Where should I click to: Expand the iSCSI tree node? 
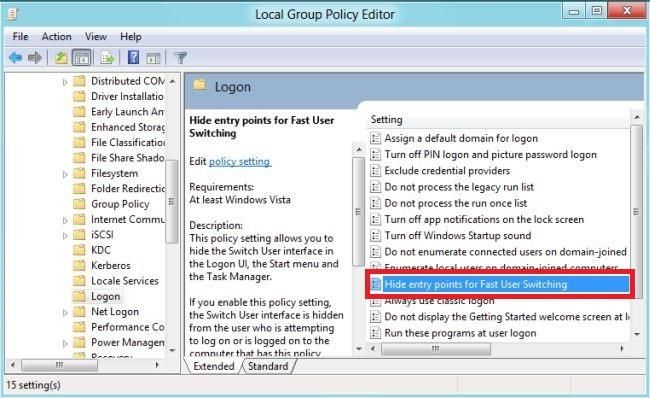point(65,235)
